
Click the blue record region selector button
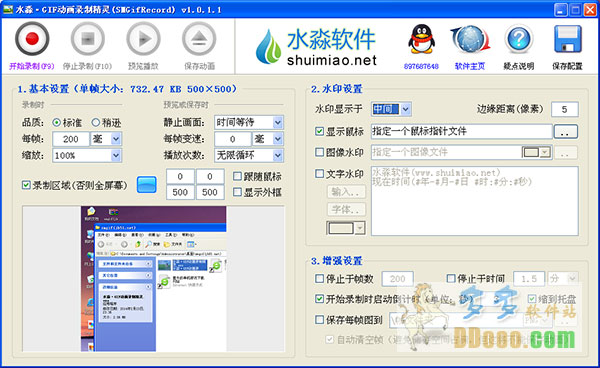coord(147,185)
